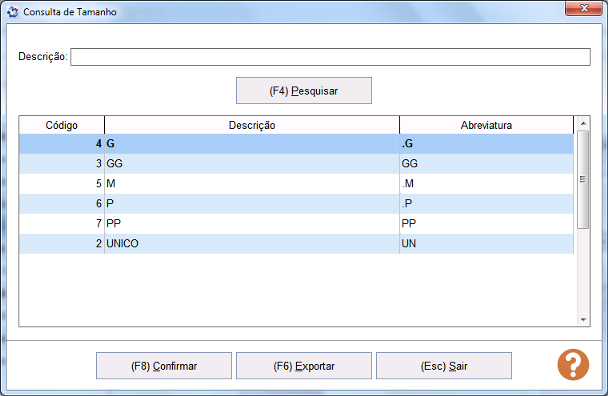This screenshot has width=608, height=396.
Task: Exit via the (Esc) Sair button
Action: 444,366
